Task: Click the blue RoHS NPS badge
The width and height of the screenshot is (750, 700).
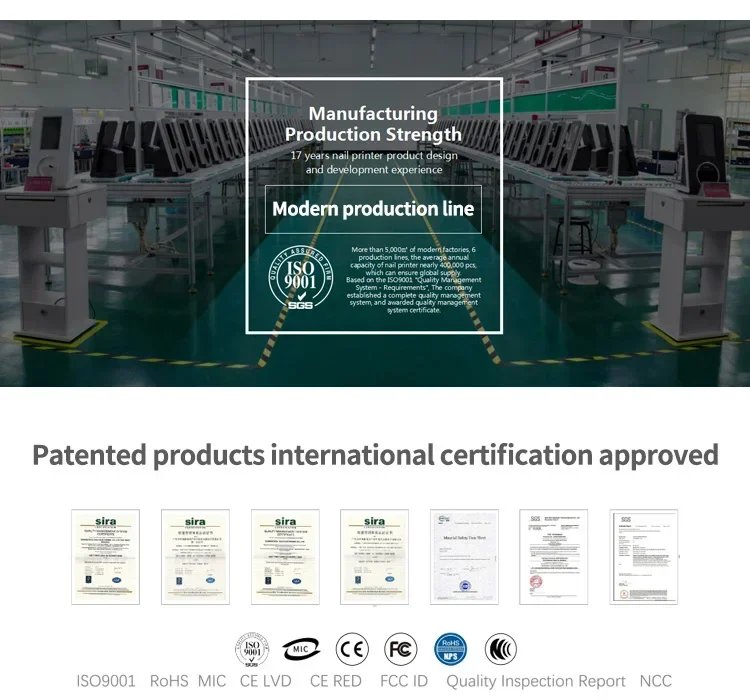Action: point(451,649)
